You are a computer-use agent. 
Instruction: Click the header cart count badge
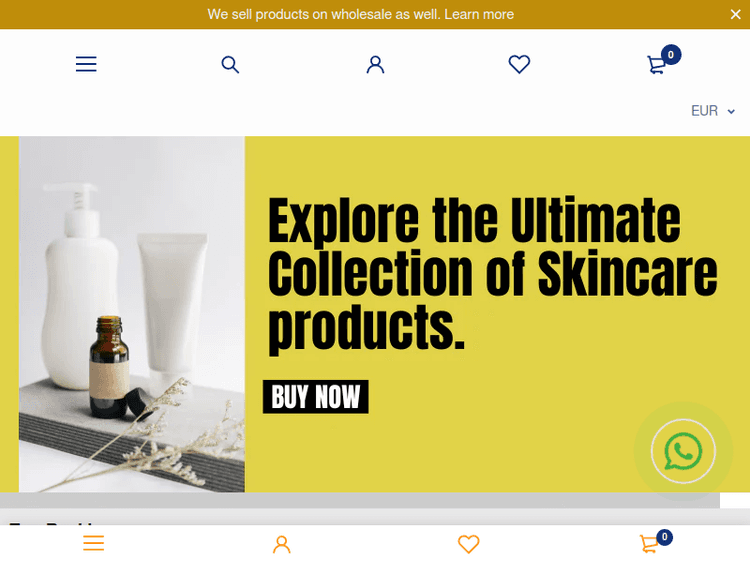671,55
